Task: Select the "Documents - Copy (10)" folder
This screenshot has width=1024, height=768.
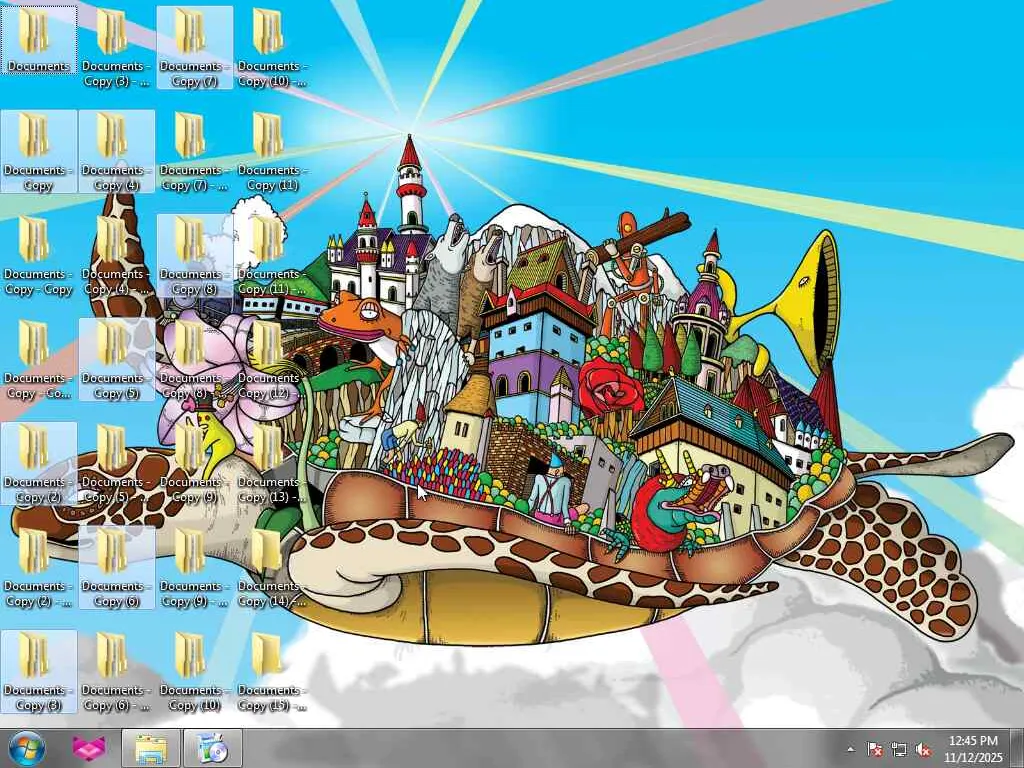Action: pyautogui.click(x=195, y=671)
